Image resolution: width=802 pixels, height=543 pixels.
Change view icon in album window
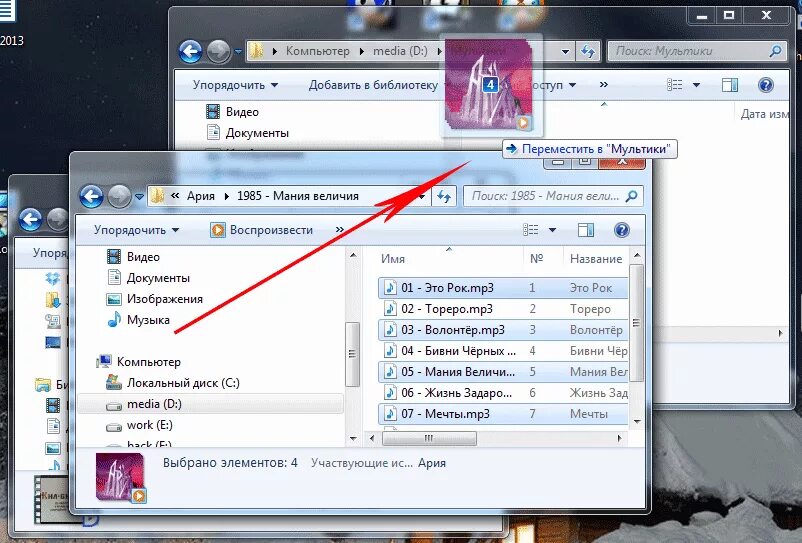point(530,230)
